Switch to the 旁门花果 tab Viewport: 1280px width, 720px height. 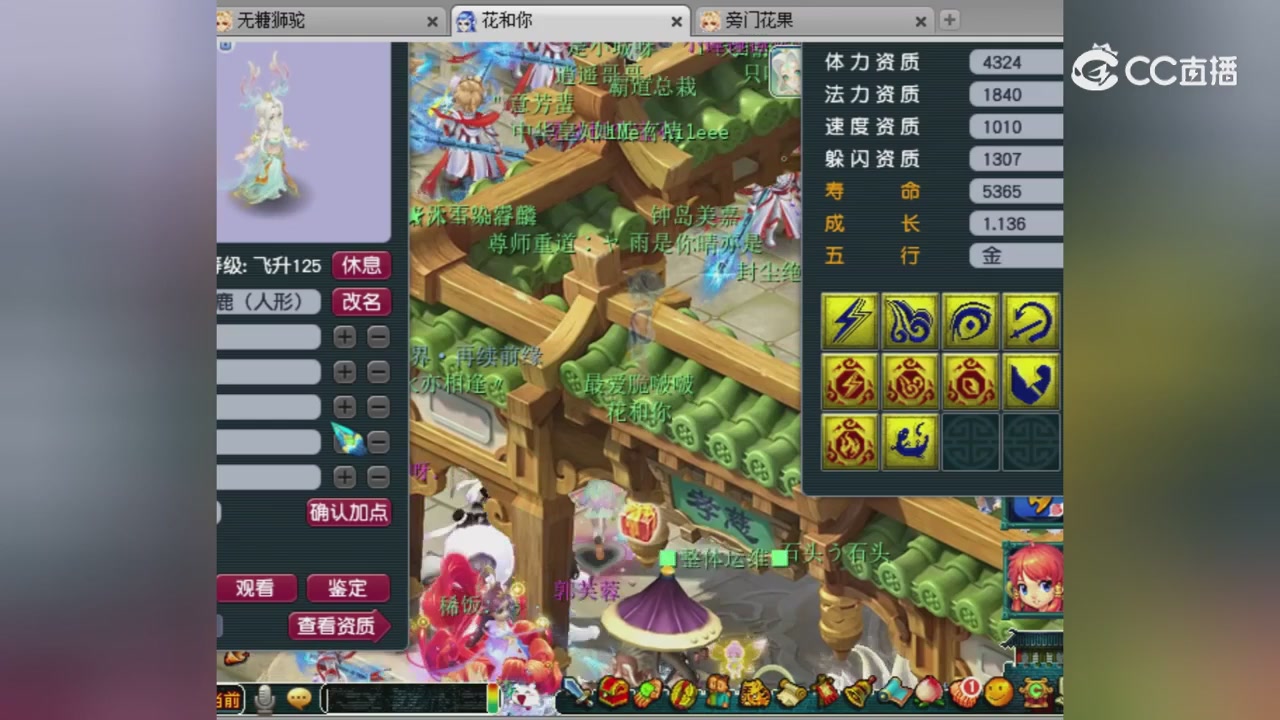pos(812,20)
